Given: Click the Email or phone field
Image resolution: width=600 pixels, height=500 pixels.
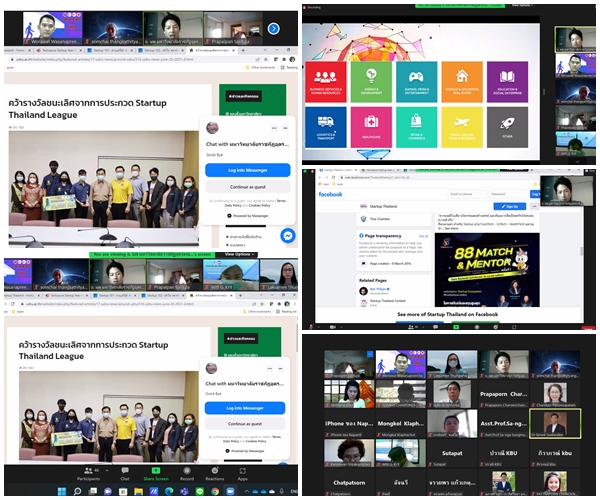Looking at the screenshot, I should [467, 194].
